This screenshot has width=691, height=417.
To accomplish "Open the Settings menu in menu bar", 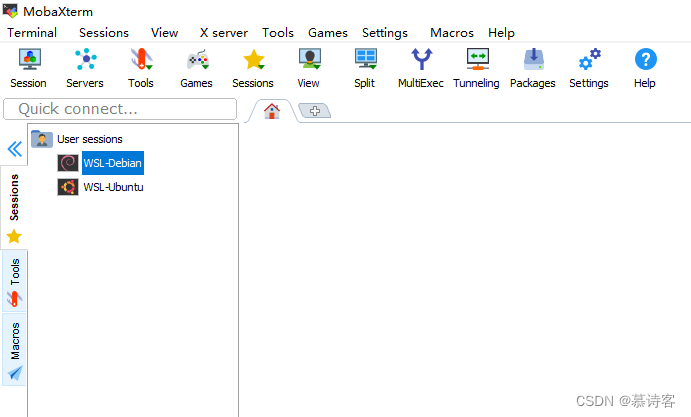I will pos(385,33).
